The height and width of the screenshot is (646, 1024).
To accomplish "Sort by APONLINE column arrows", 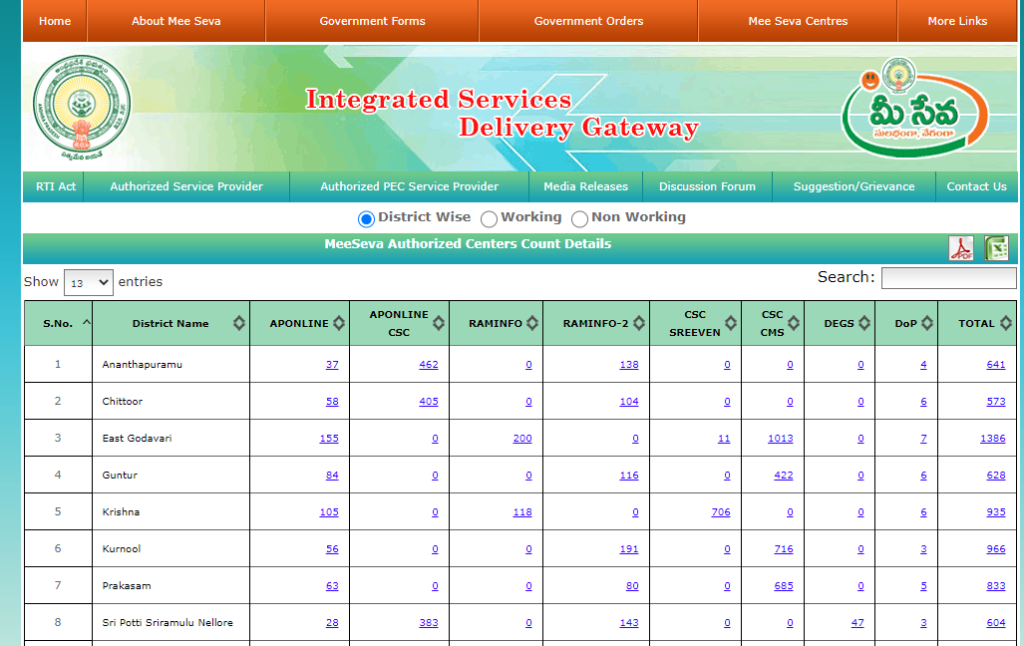I will coord(338,323).
